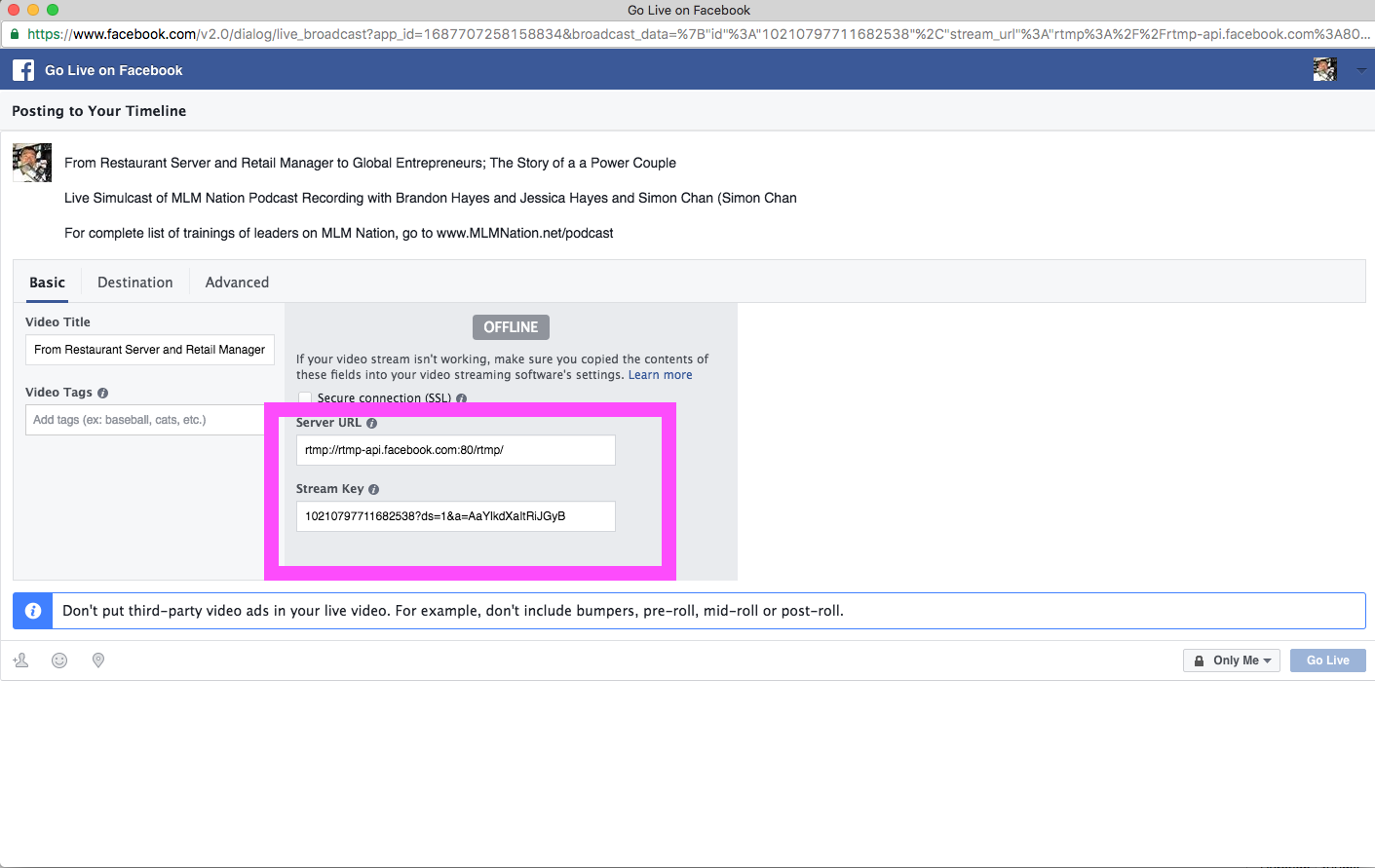Click the blue info icon on the ads notice

click(x=31, y=610)
